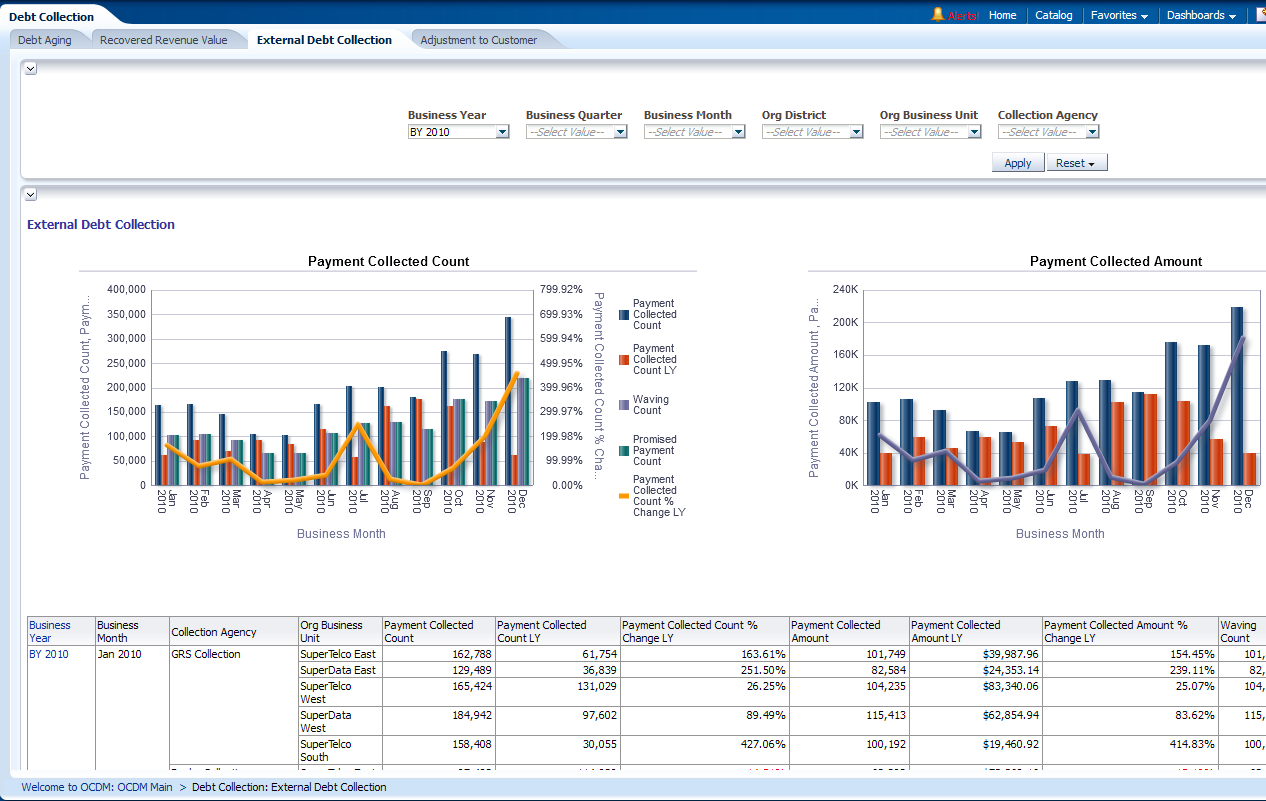Screen dimensions: 1266x801
Task: Open the Recovered Revenue Value tab
Action: 163,40
